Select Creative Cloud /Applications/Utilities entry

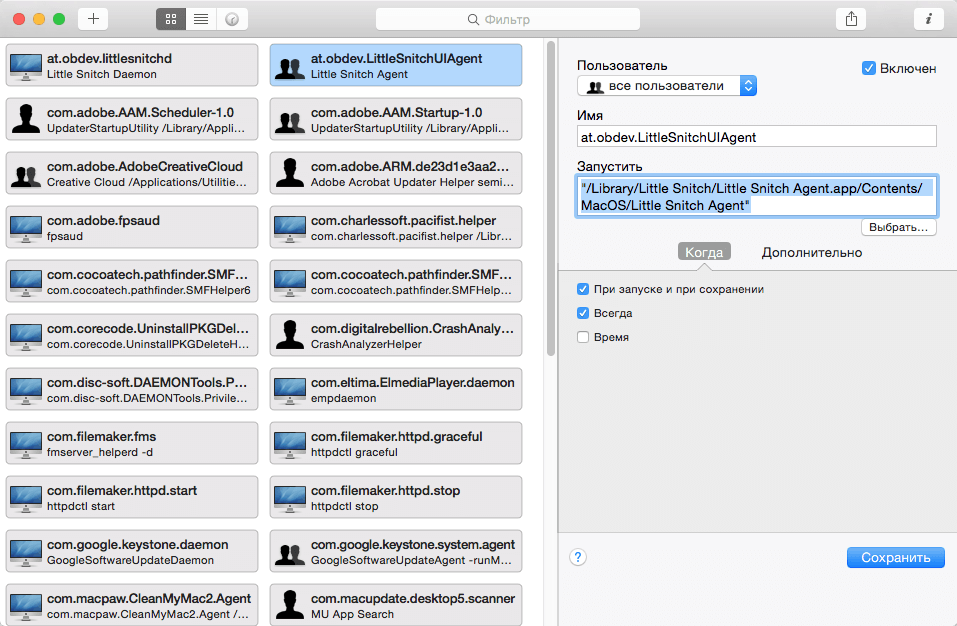pos(132,173)
